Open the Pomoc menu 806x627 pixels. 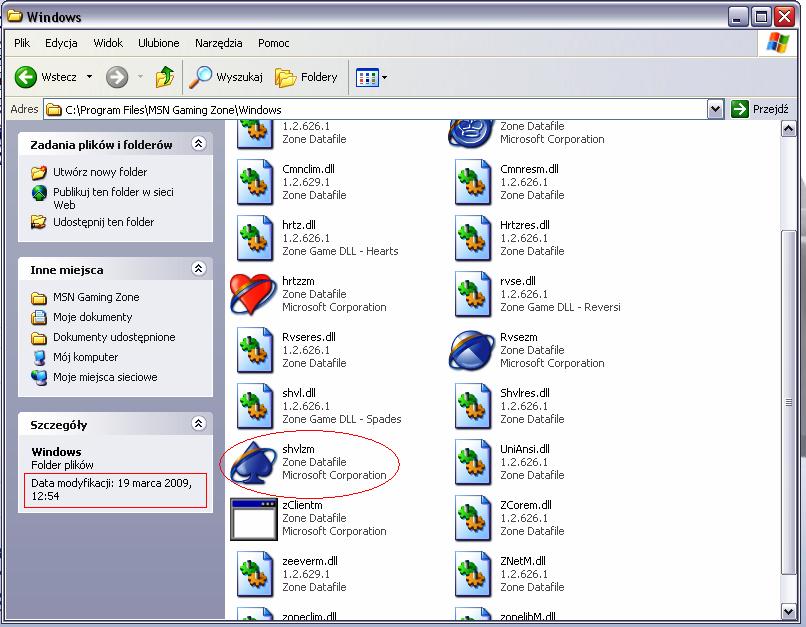[x=273, y=43]
